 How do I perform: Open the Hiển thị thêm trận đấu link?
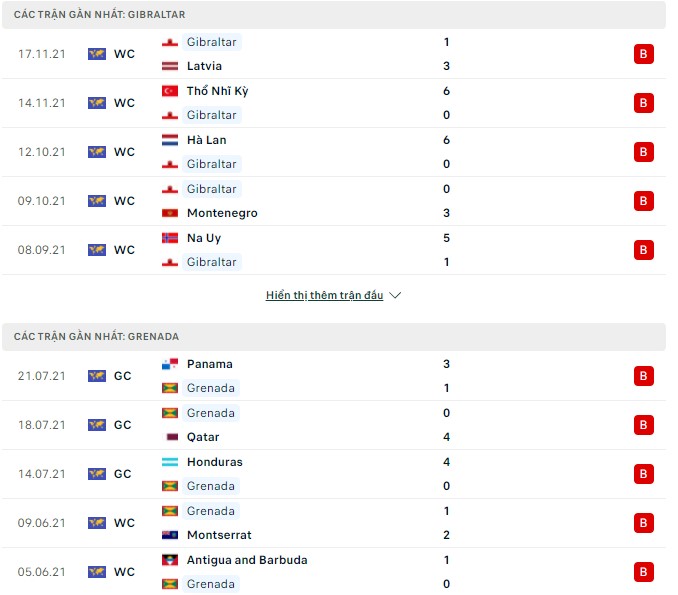tap(324, 295)
